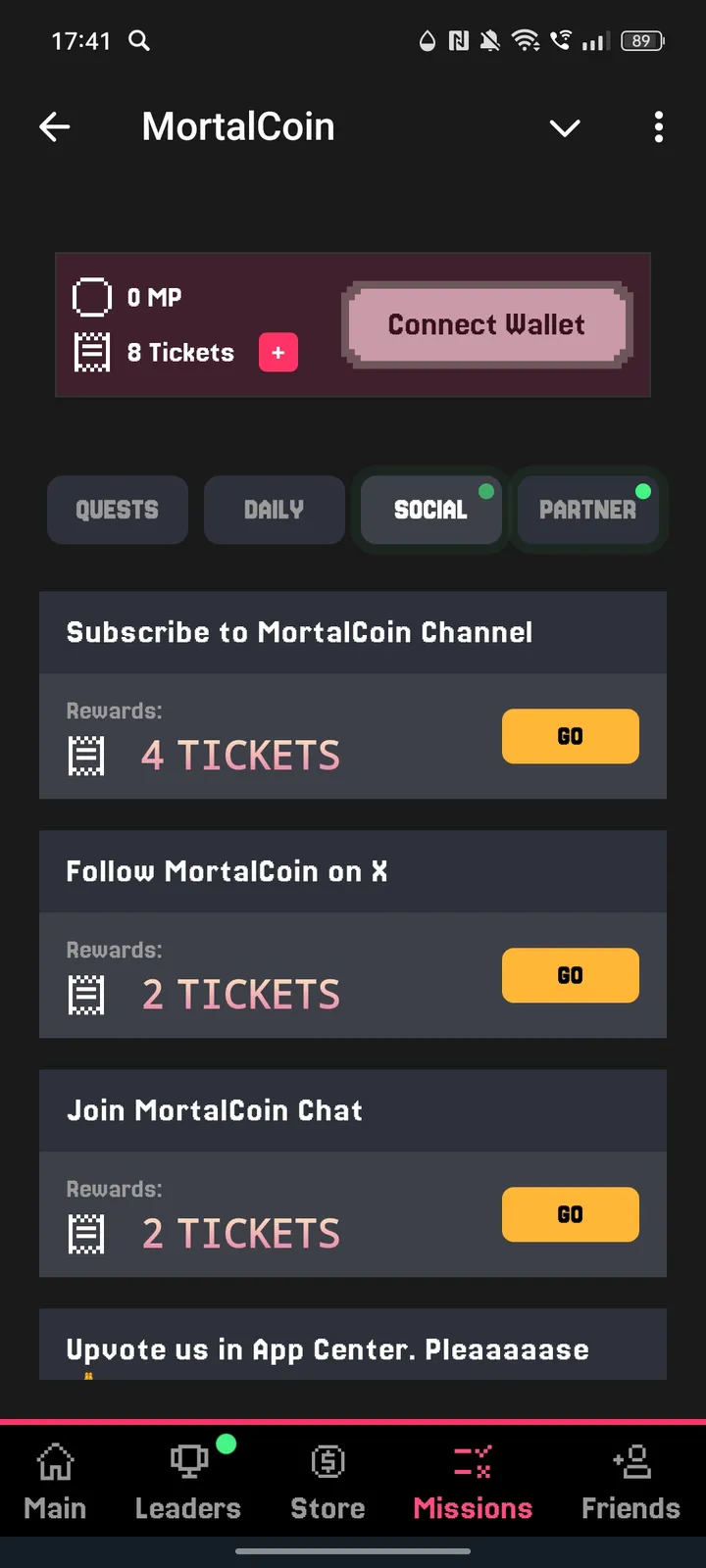The height and width of the screenshot is (1568, 706).
Task: Tap the pink plus button to buy tickets
Action: pyautogui.click(x=277, y=352)
